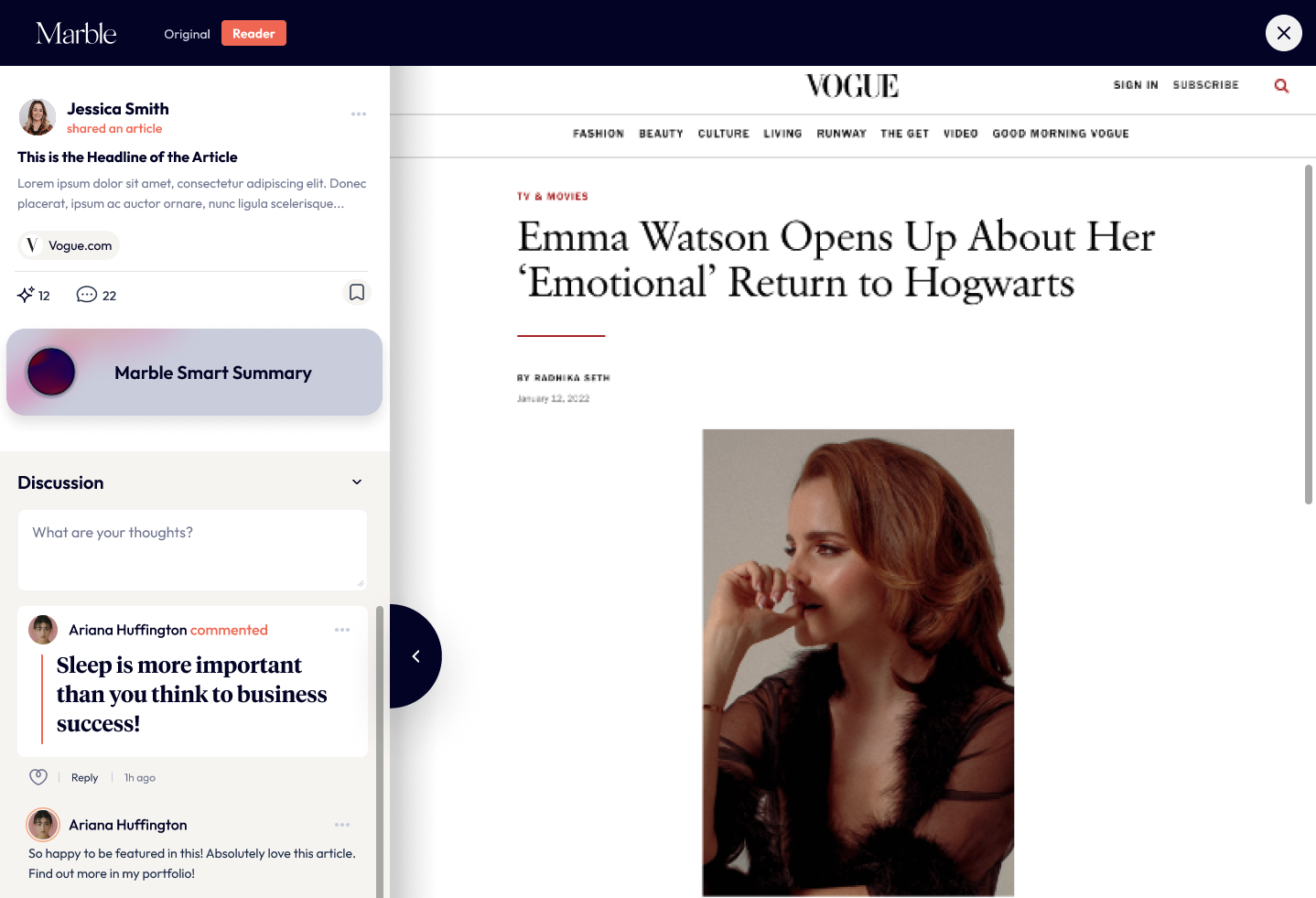
Task: Click Ariana Huffington avatar on quoted comment
Action: coord(43,630)
